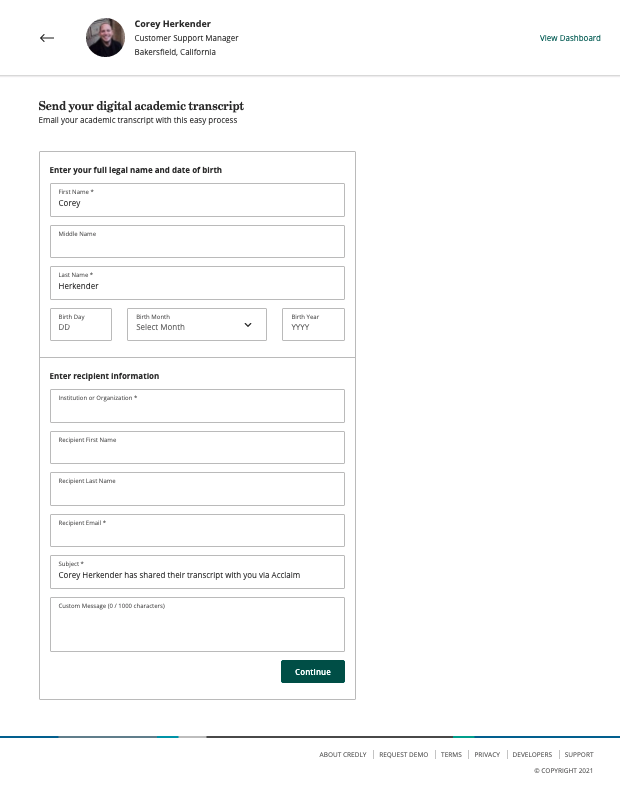Open the Request Demo footer link
This screenshot has width=620, height=788.
tap(403, 754)
